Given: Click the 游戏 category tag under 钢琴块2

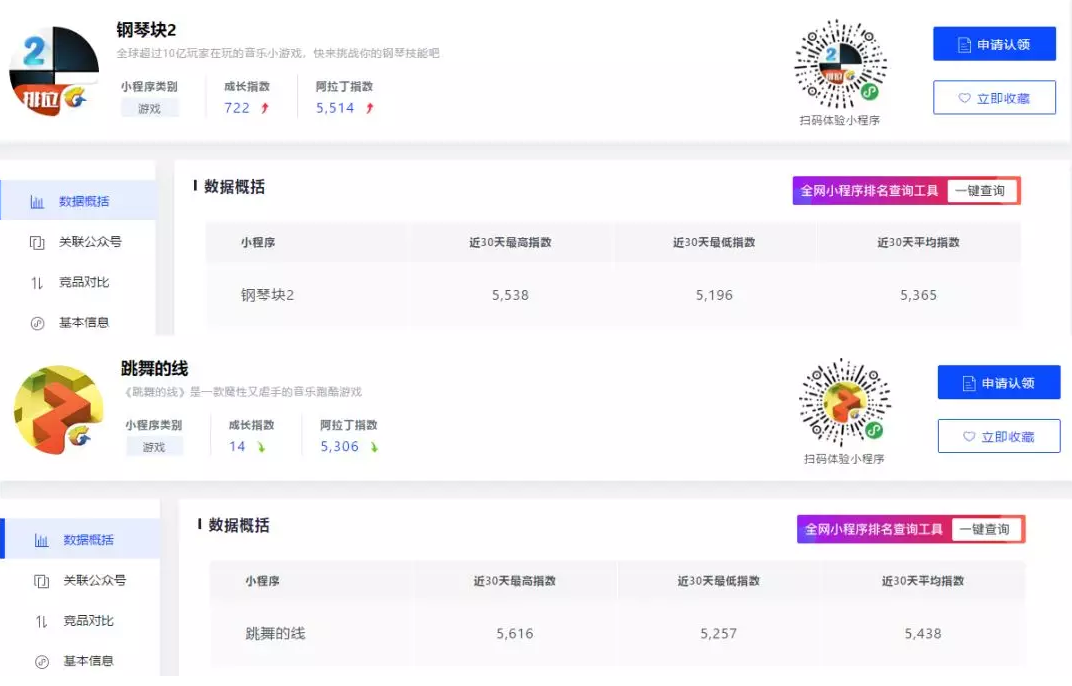Looking at the screenshot, I should click(150, 108).
